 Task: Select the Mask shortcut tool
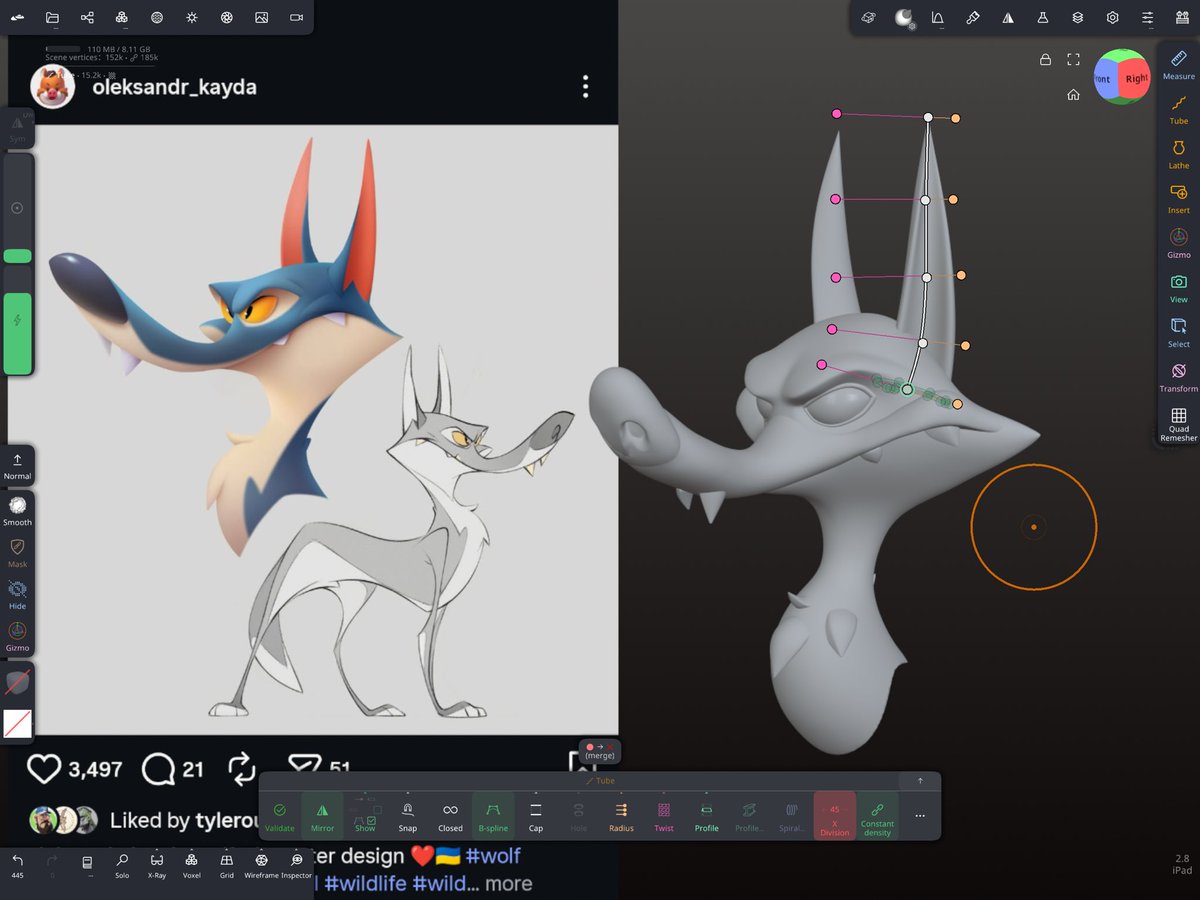pyautogui.click(x=17, y=553)
